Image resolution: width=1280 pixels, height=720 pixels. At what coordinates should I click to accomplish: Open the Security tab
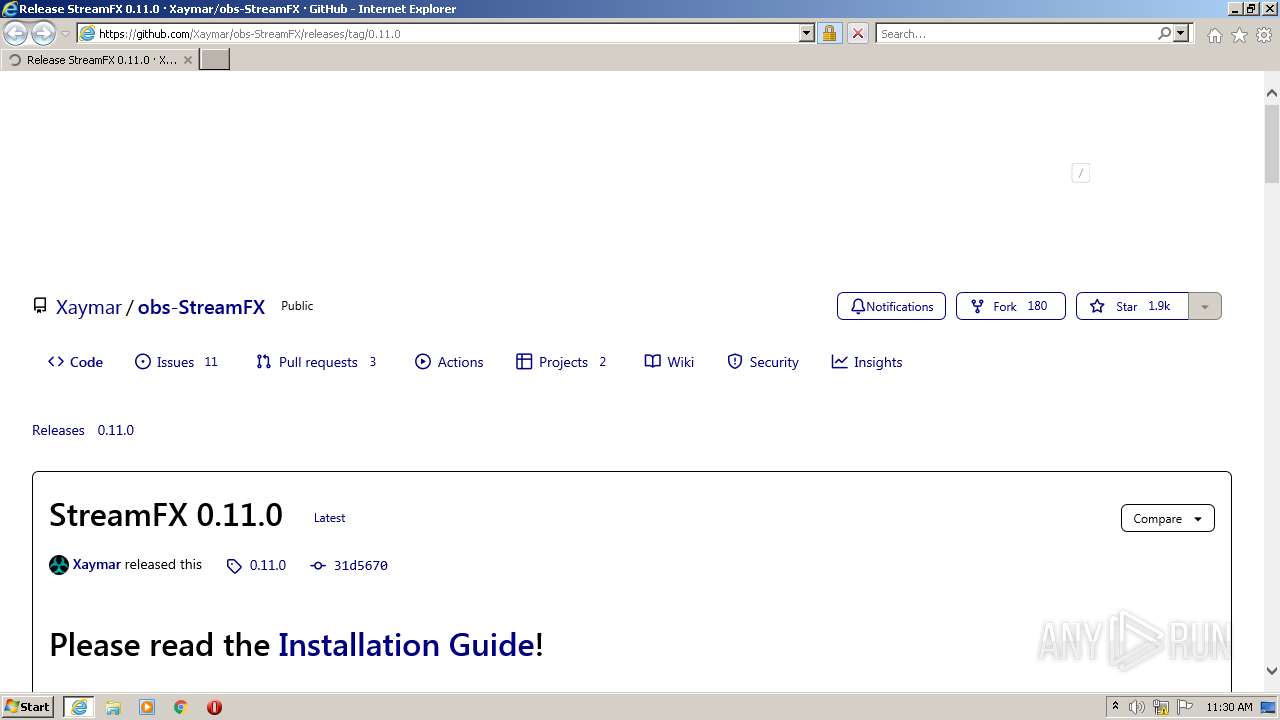pos(763,362)
